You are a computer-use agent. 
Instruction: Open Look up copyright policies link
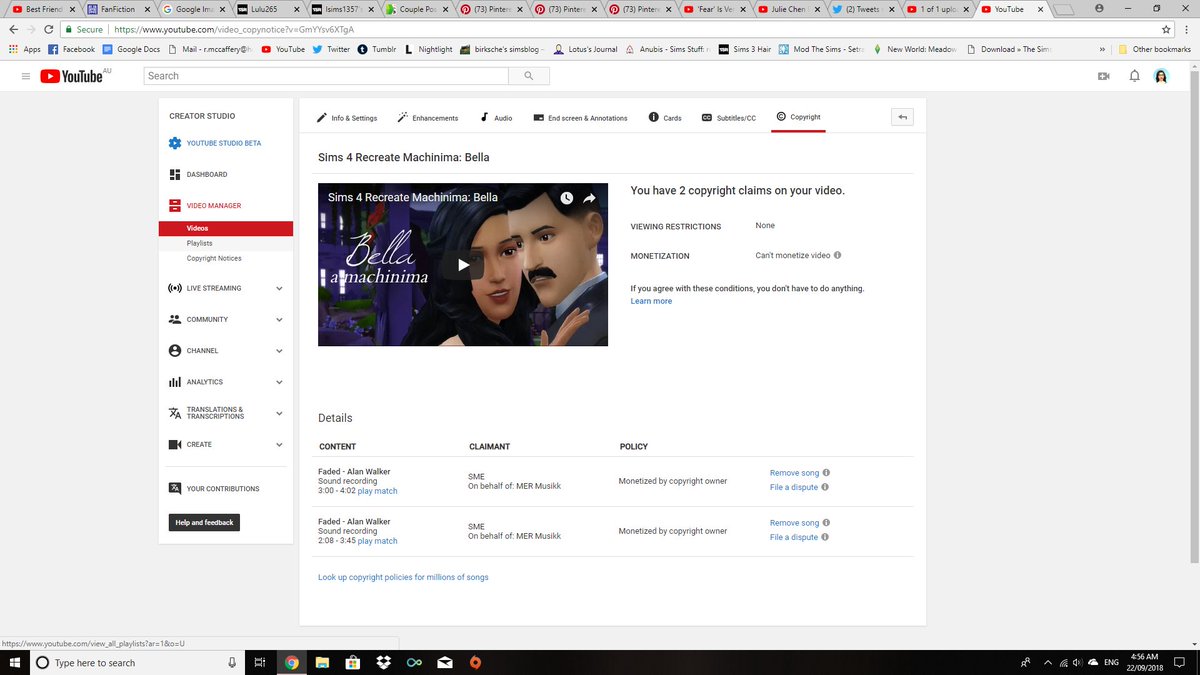click(403, 577)
